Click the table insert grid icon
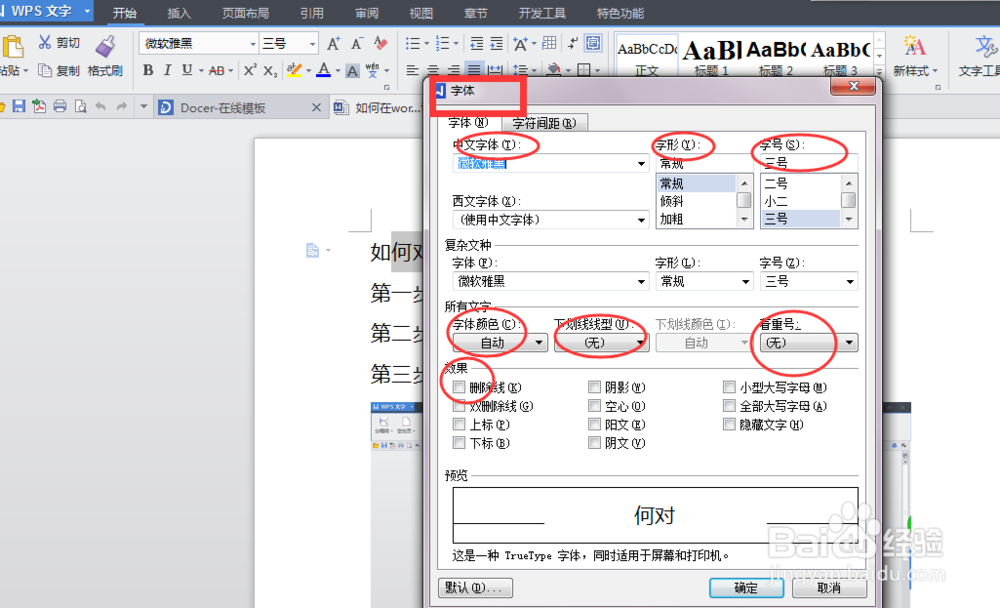This screenshot has height=608, width=1000. (x=550, y=43)
